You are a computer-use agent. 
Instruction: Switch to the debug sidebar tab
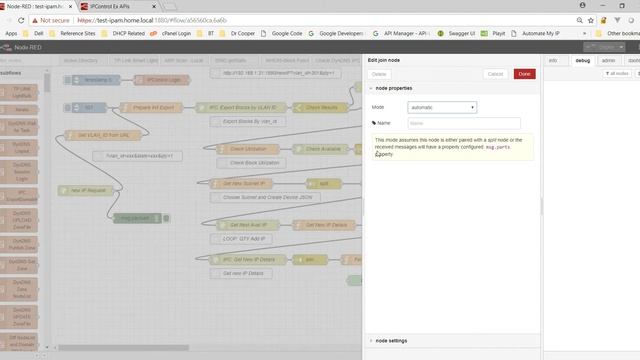(x=582, y=60)
